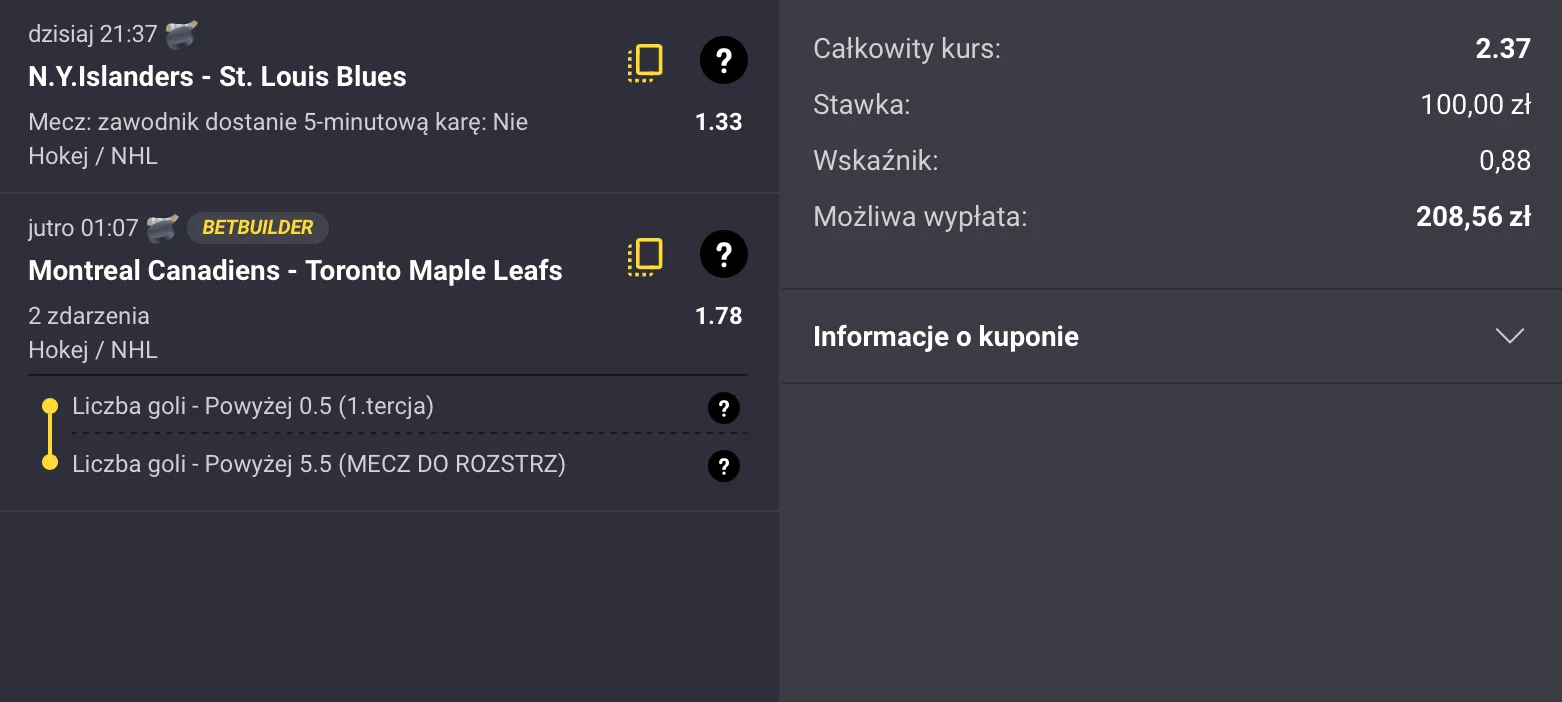The width and height of the screenshot is (1562, 702).
Task: Click the chevron arrow next to Informacje o kuponie
Action: 1509,336
